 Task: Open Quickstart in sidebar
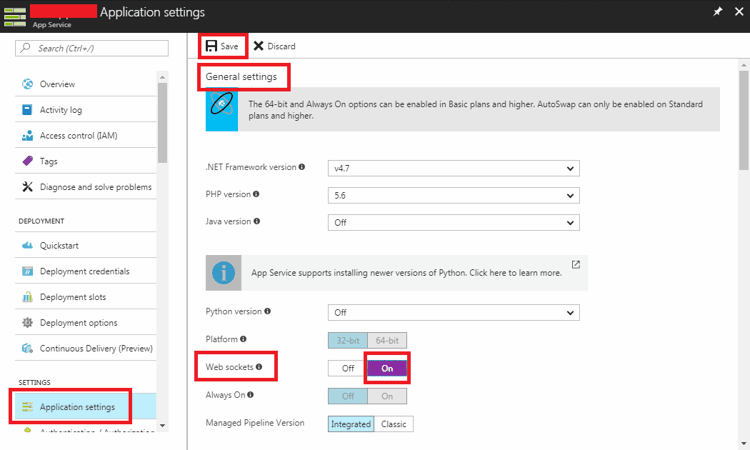coord(86,245)
